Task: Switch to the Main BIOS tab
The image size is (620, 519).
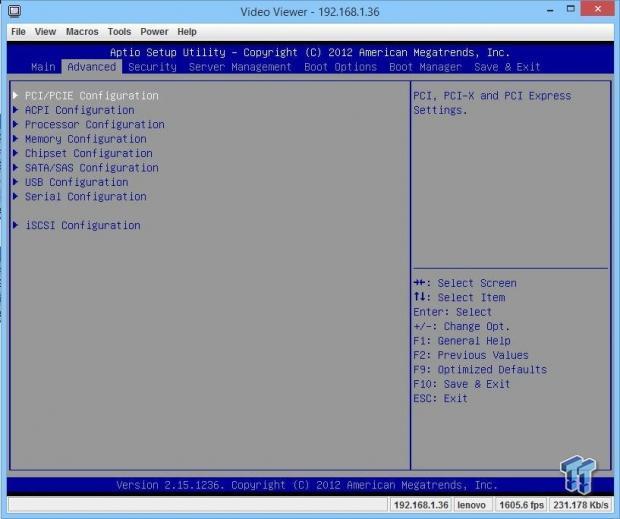Action: (43, 67)
